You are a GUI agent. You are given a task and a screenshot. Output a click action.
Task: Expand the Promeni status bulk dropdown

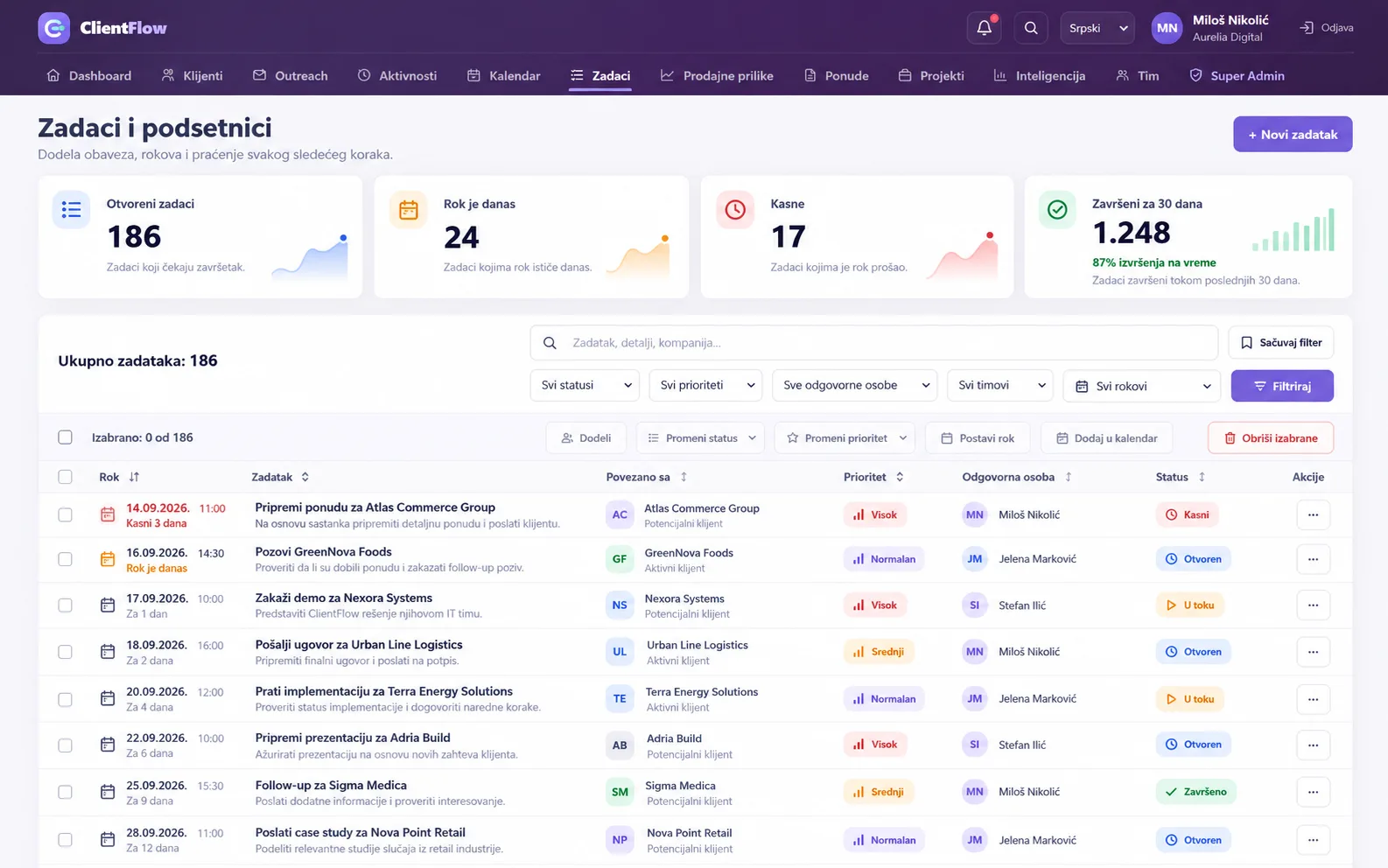(701, 437)
